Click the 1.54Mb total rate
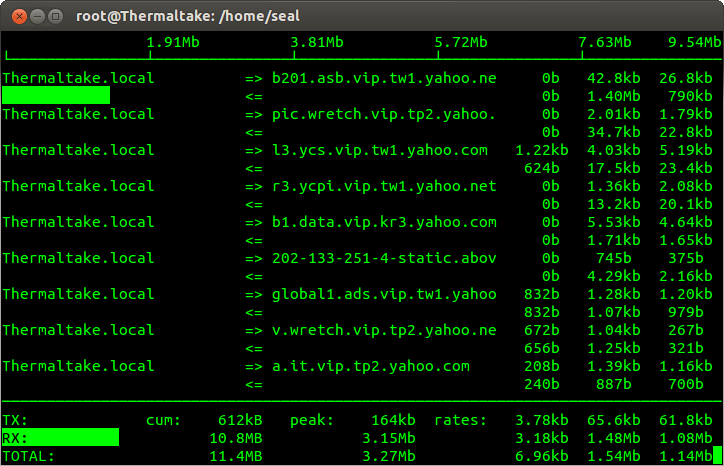Viewport: 724px width, 466px height. point(614,456)
